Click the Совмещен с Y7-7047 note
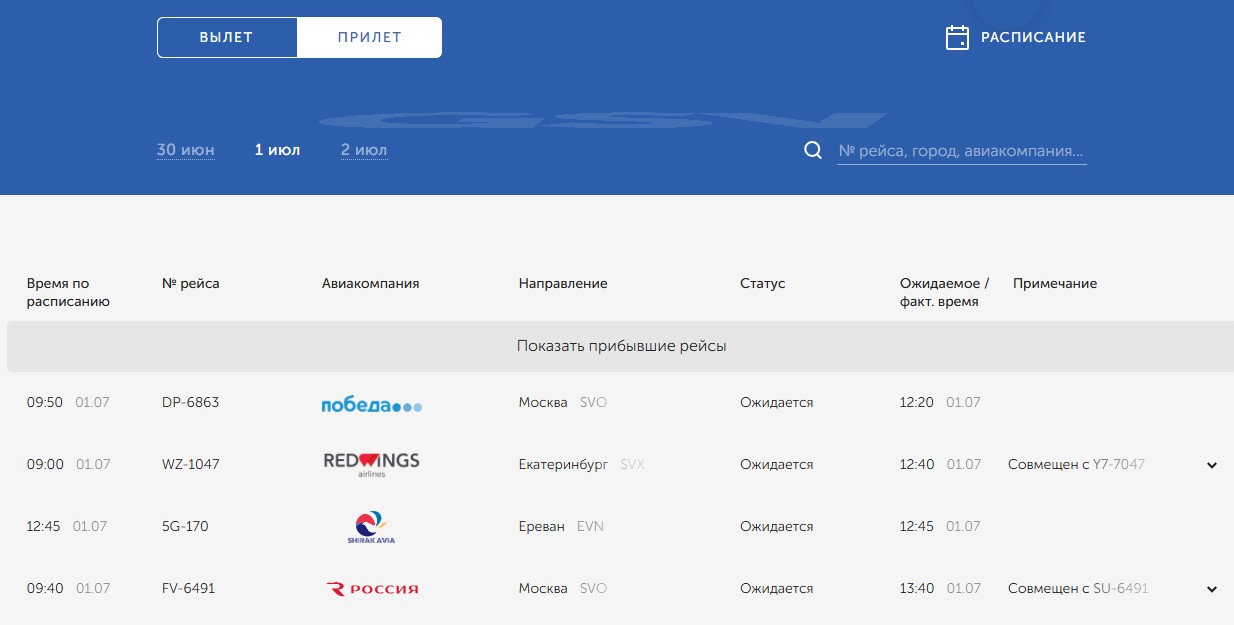Image resolution: width=1234 pixels, height=625 pixels. pyautogui.click(x=1076, y=464)
